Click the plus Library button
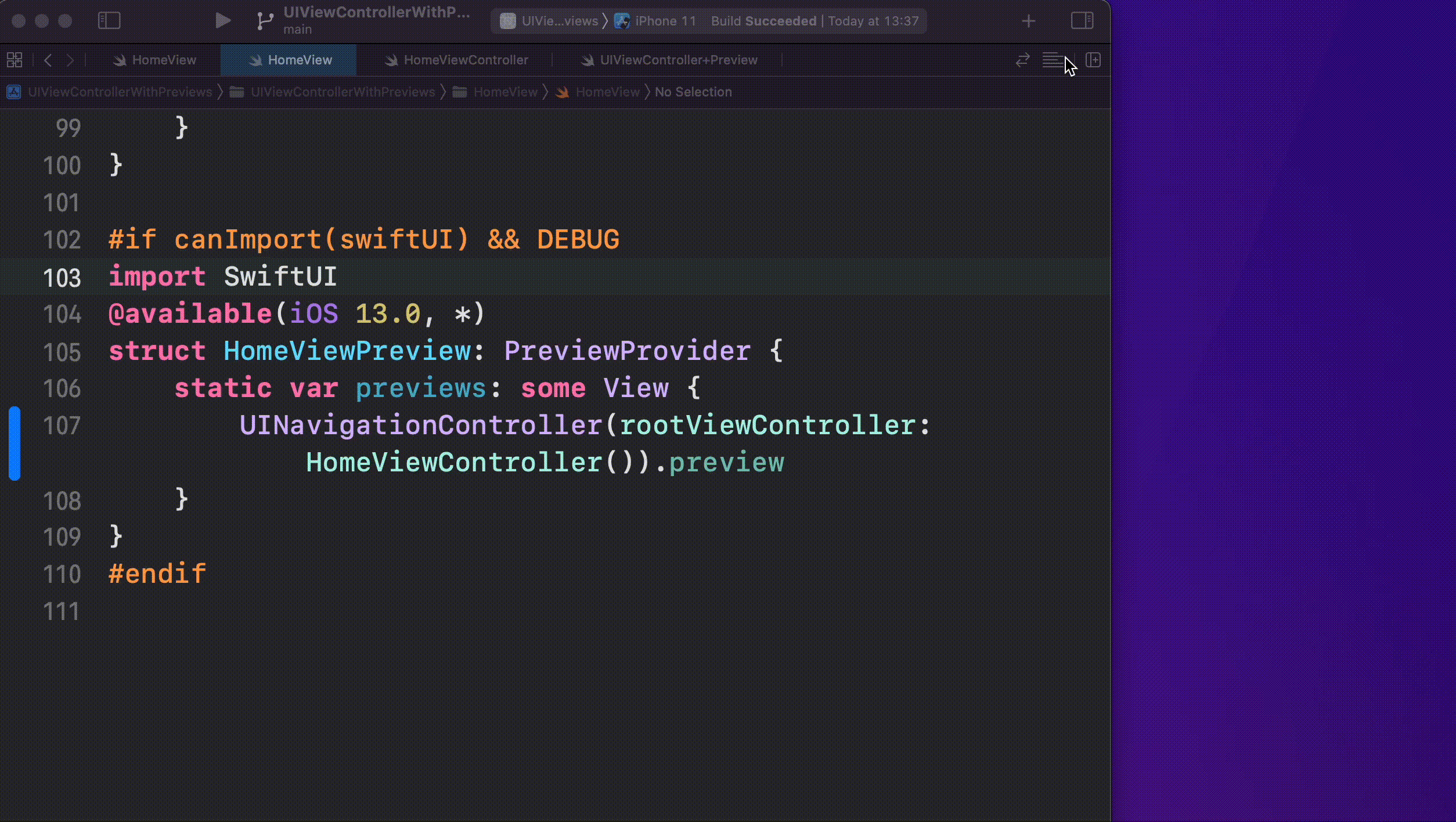 (x=1029, y=21)
